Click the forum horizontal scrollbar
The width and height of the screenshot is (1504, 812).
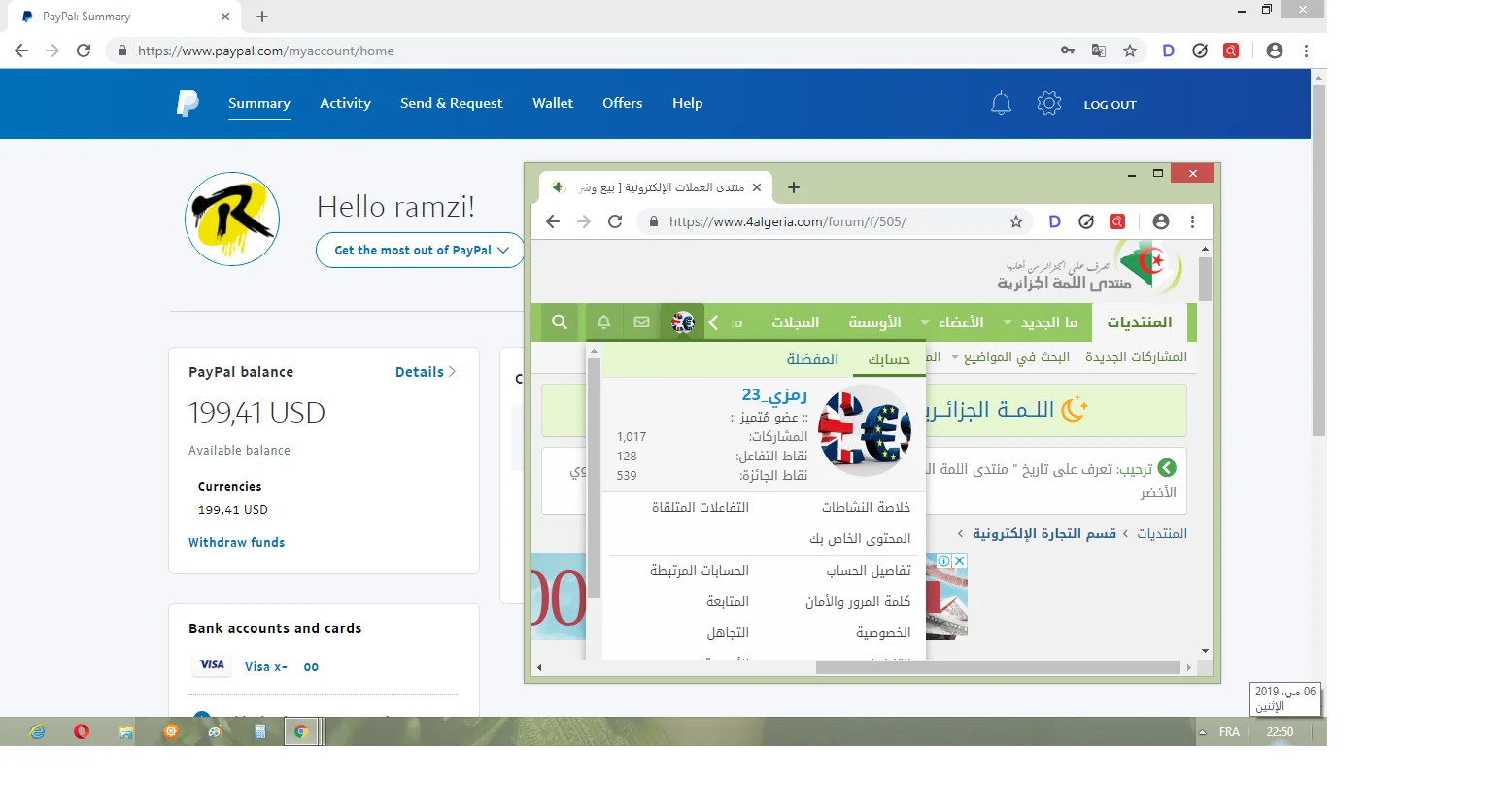tap(997, 667)
